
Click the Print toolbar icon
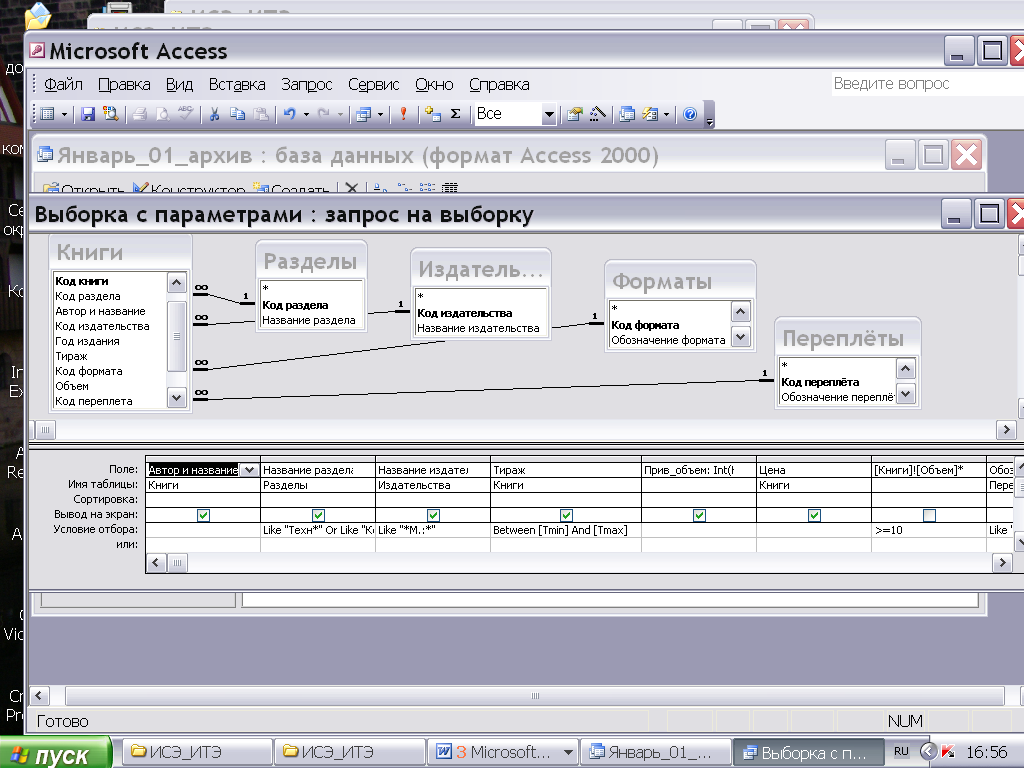[x=138, y=114]
